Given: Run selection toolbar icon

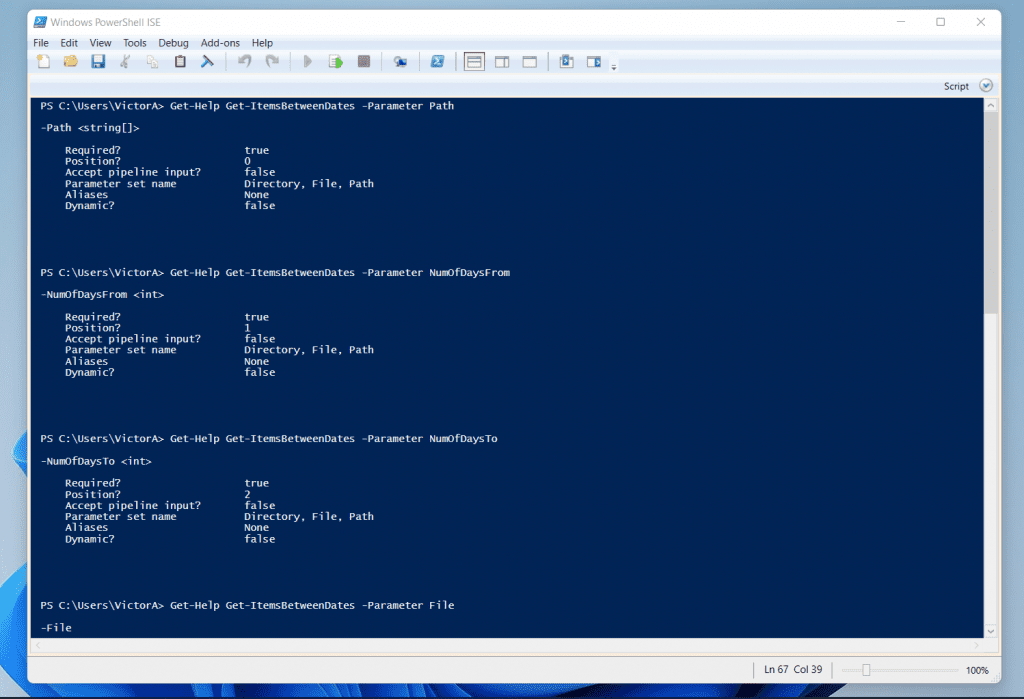Looking at the screenshot, I should tap(336, 61).
